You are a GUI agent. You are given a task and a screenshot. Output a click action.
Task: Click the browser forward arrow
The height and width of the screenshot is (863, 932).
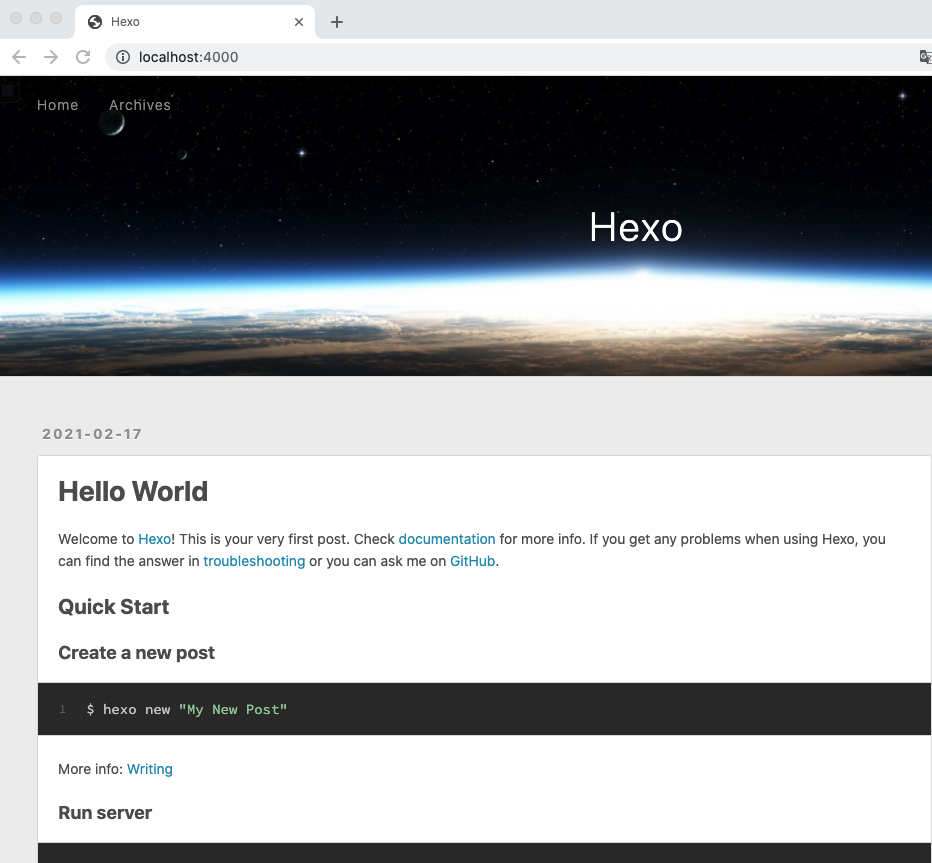[x=51, y=57]
